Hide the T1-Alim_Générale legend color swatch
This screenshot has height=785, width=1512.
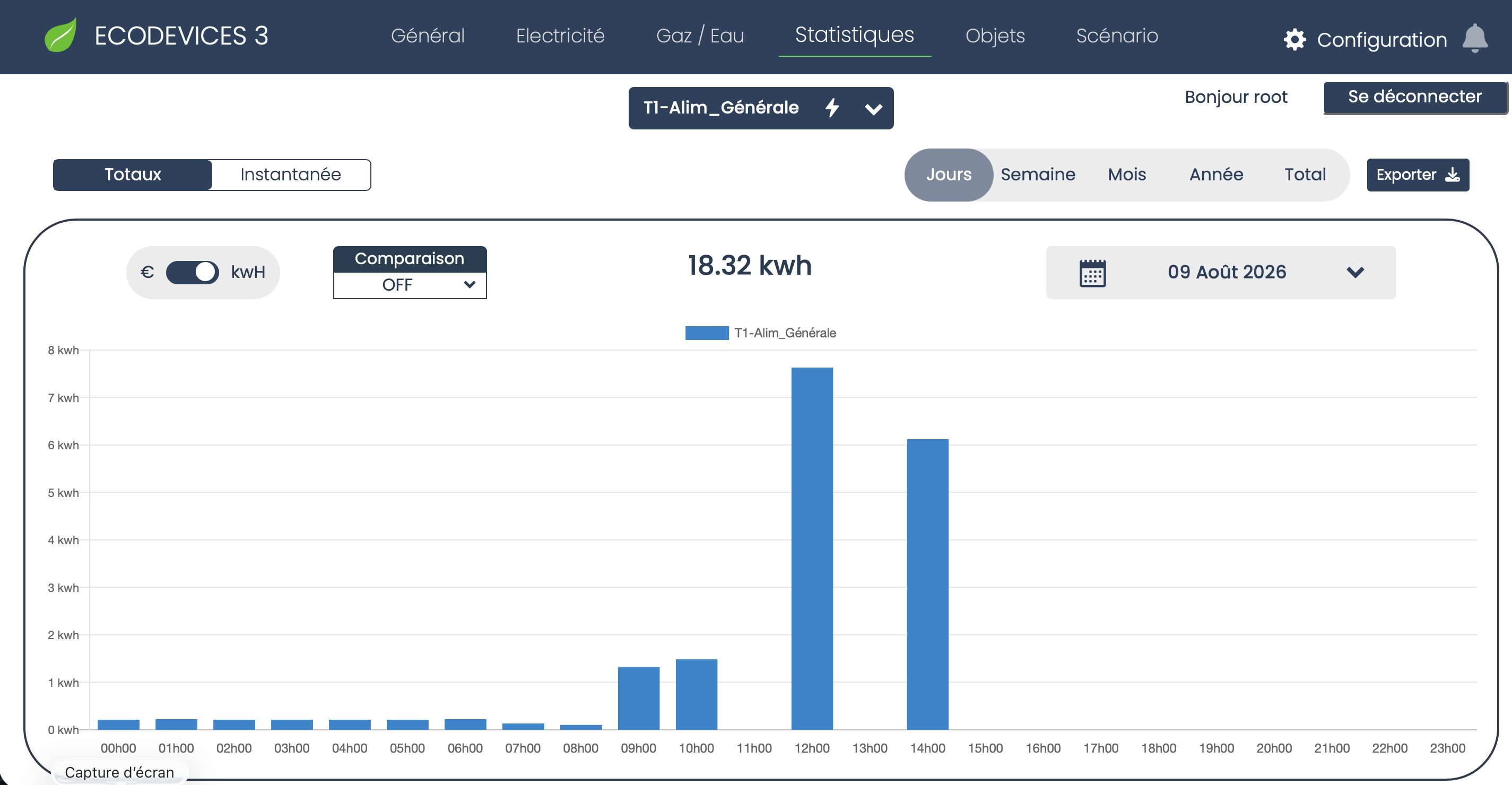(x=707, y=333)
